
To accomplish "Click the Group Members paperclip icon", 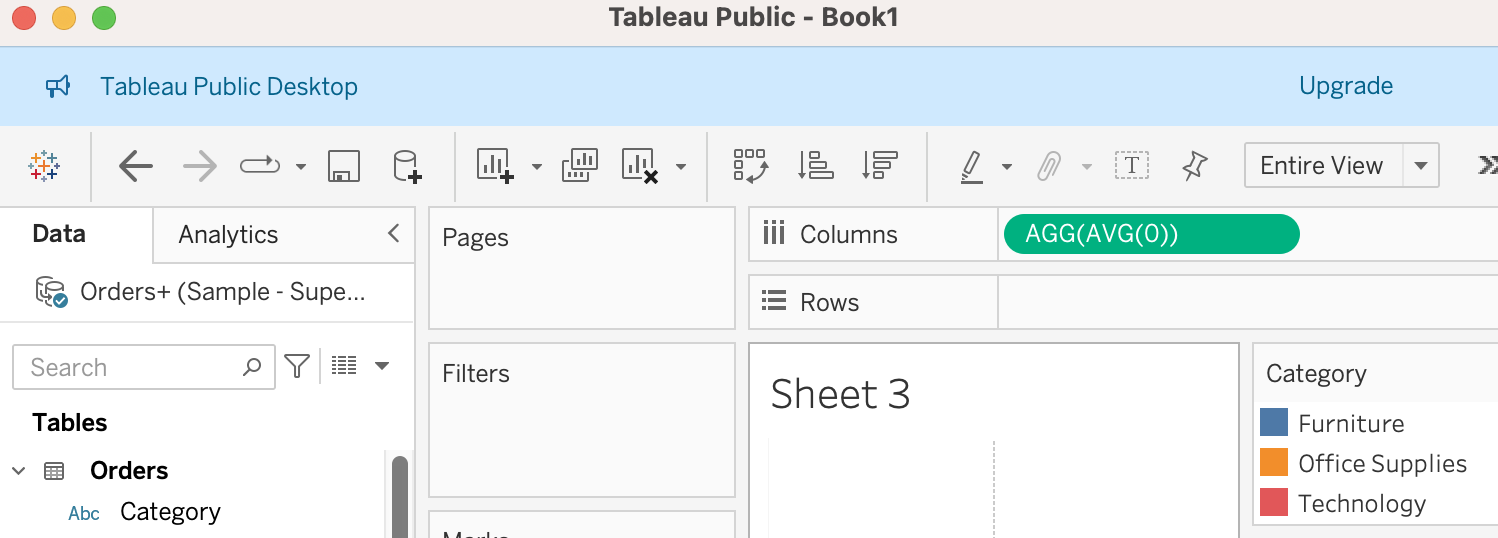I will (x=1048, y=166).
